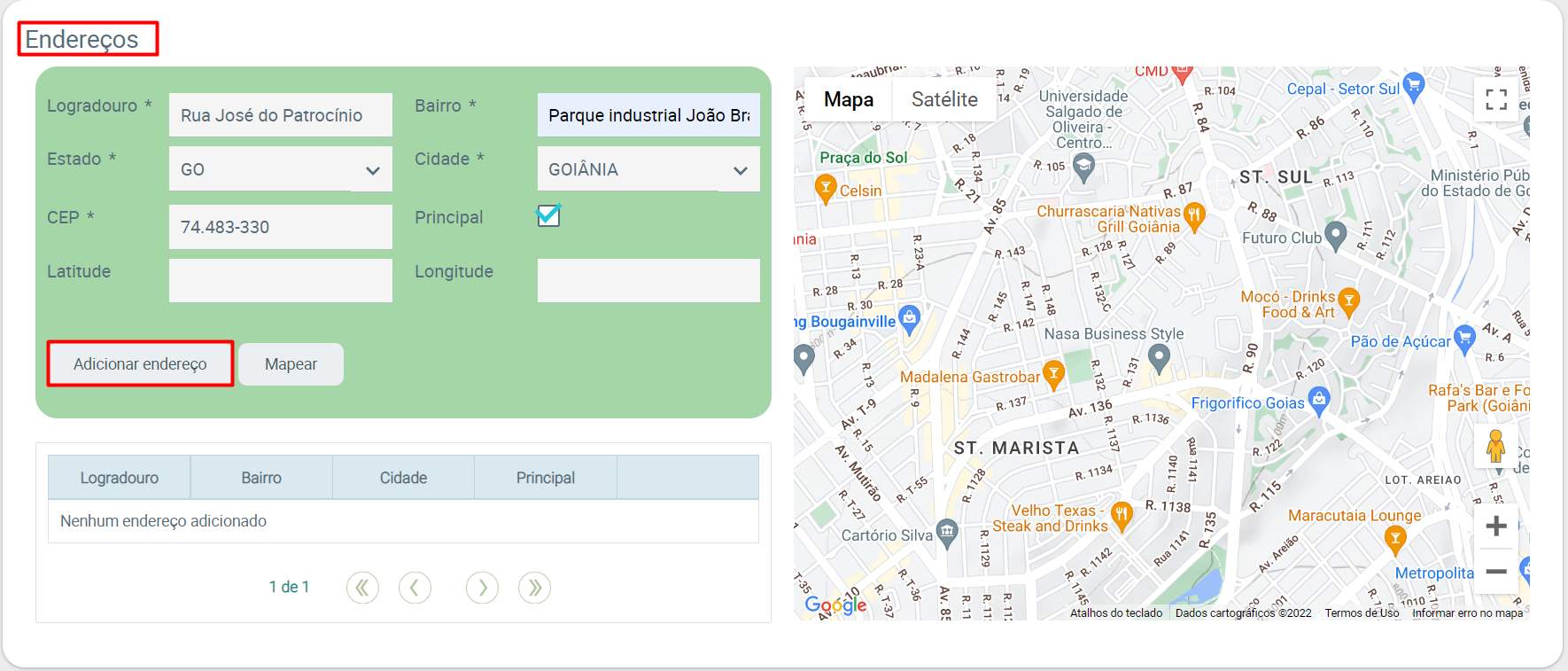Click ST. SUL label on map
The height and width of the screenshot is (671, 1568).
tap(1276, 177)
